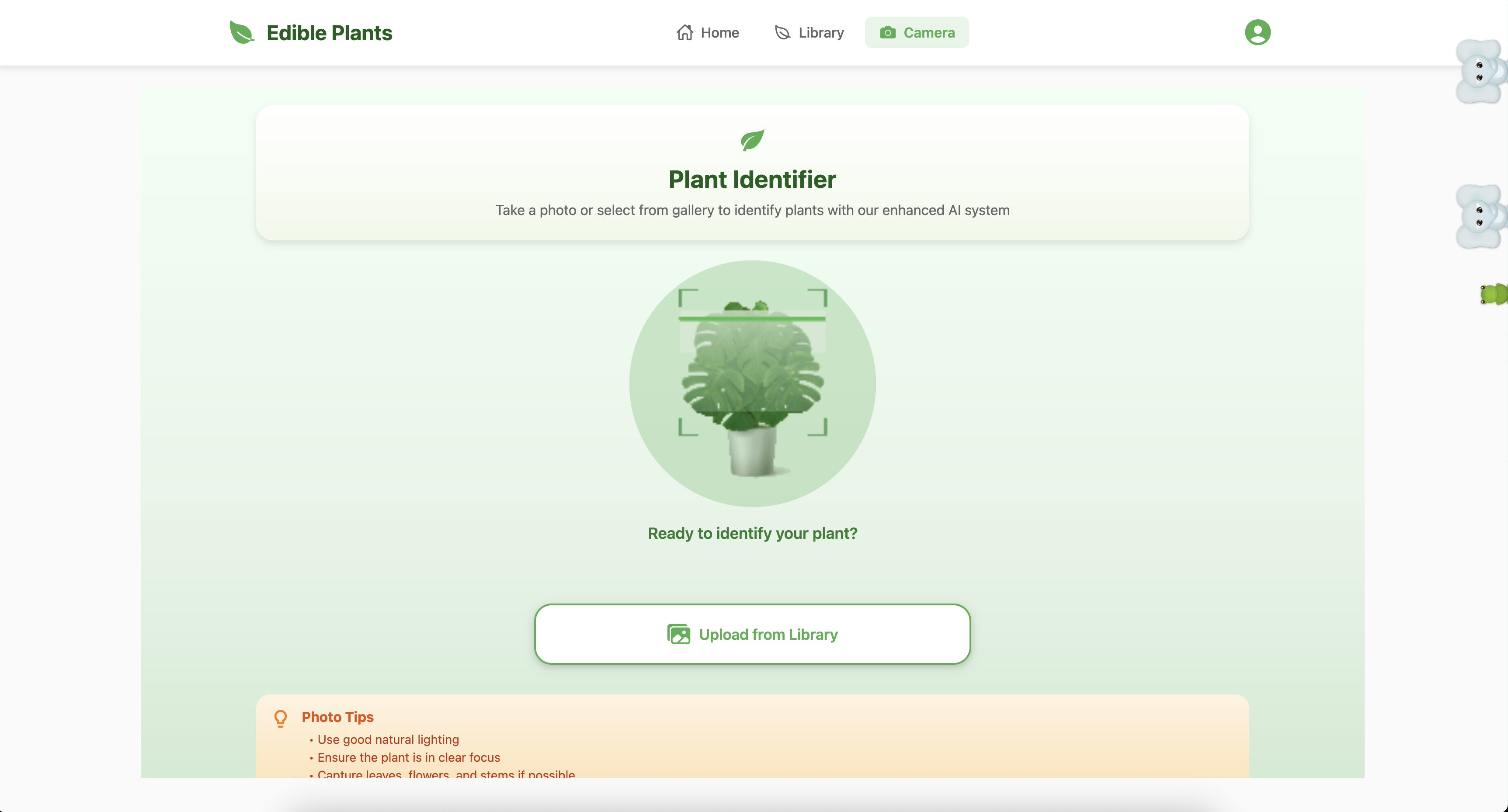Click the Edible Plants title text

click(329, 33)
